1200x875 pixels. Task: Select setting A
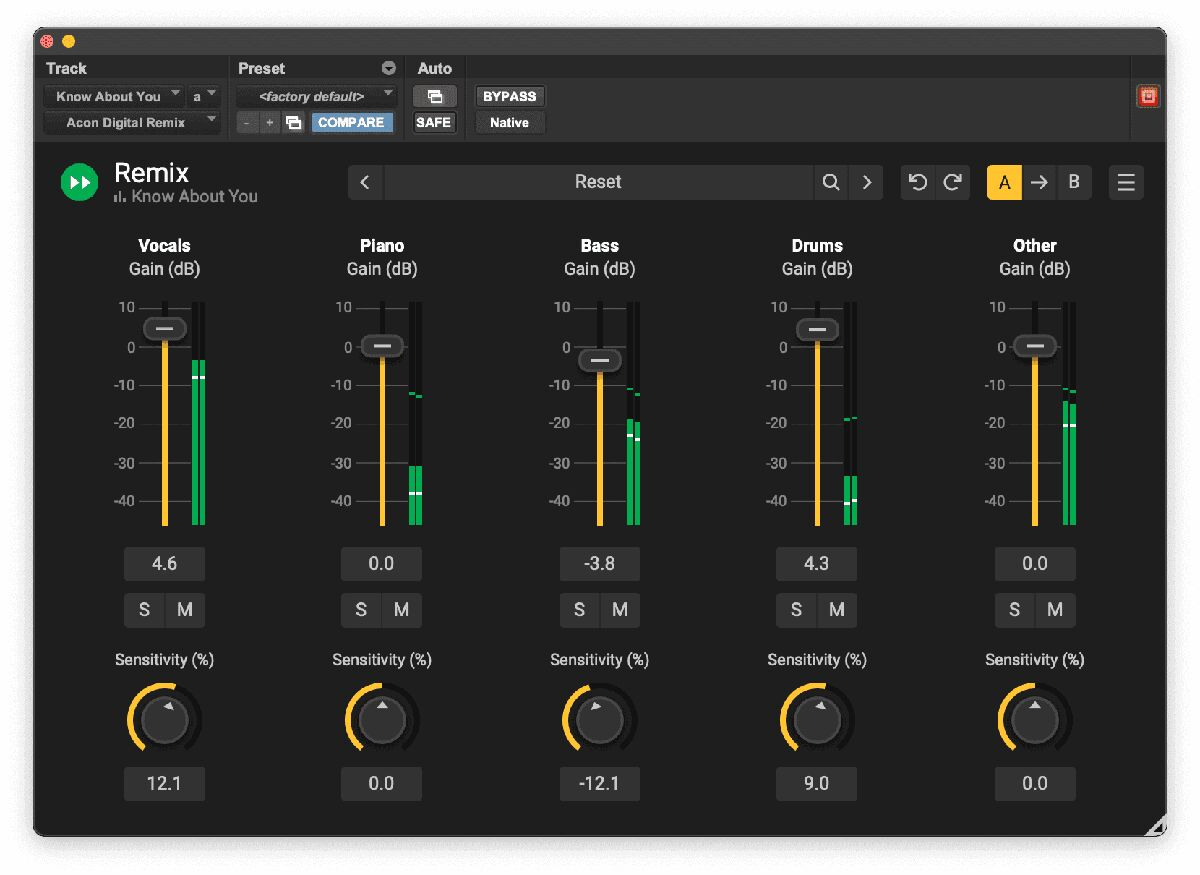point(1005,182)
